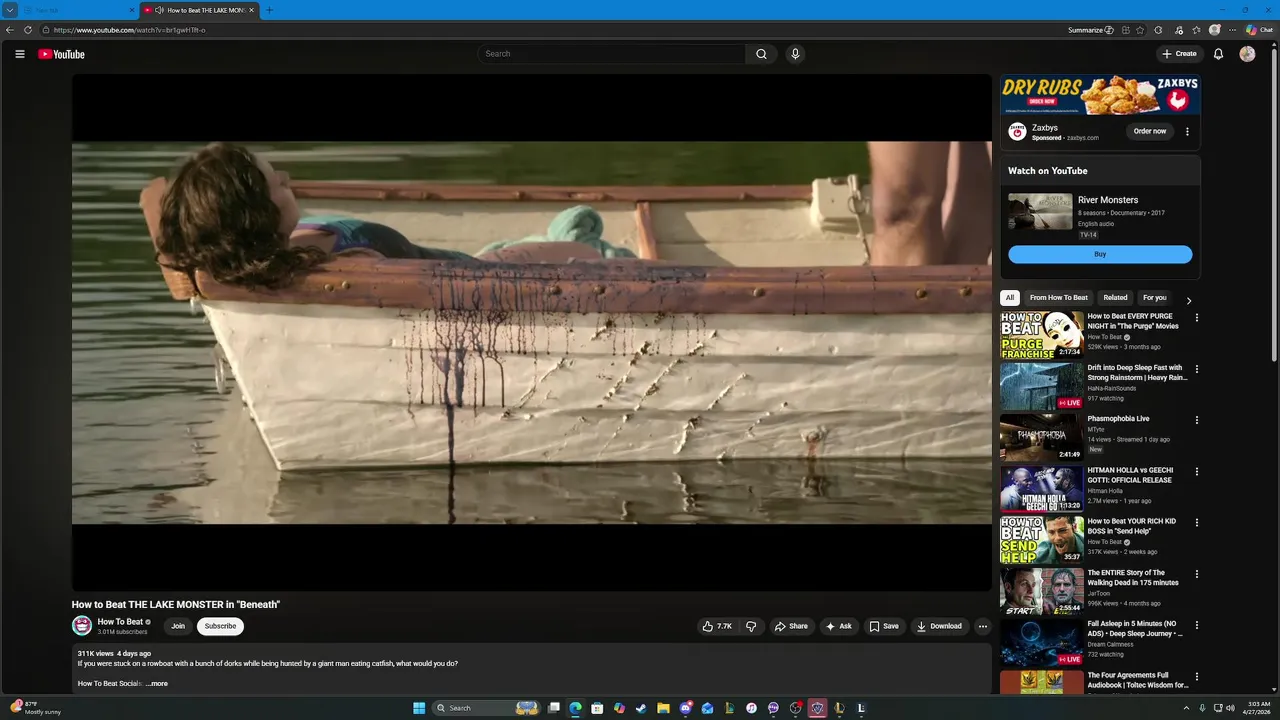Open the YouTube account avatar menu
Viewport: 1280px width, 720px height.
tap(1247, 54)
